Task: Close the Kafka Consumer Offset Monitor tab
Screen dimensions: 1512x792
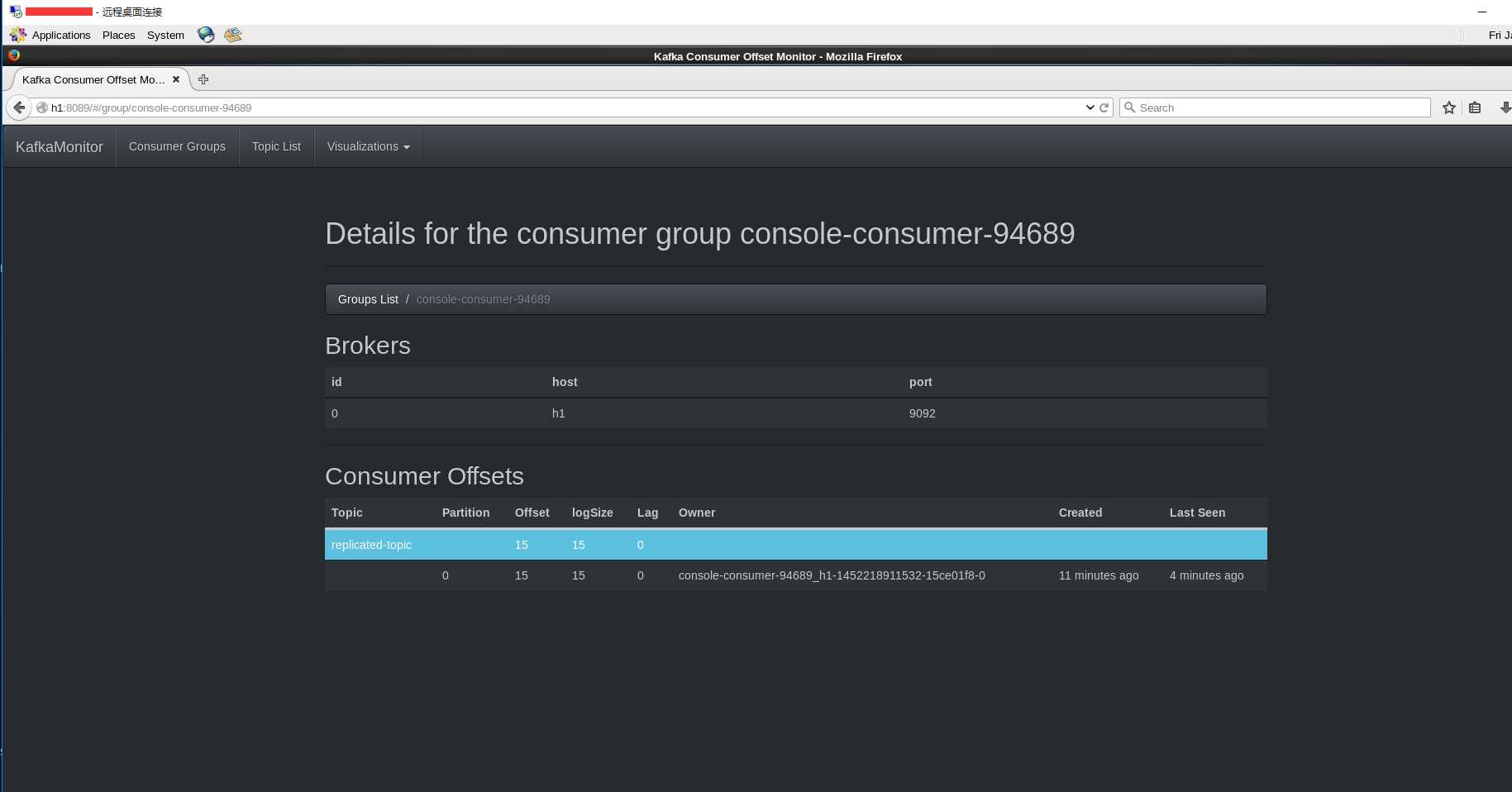Action: point(176,79)
